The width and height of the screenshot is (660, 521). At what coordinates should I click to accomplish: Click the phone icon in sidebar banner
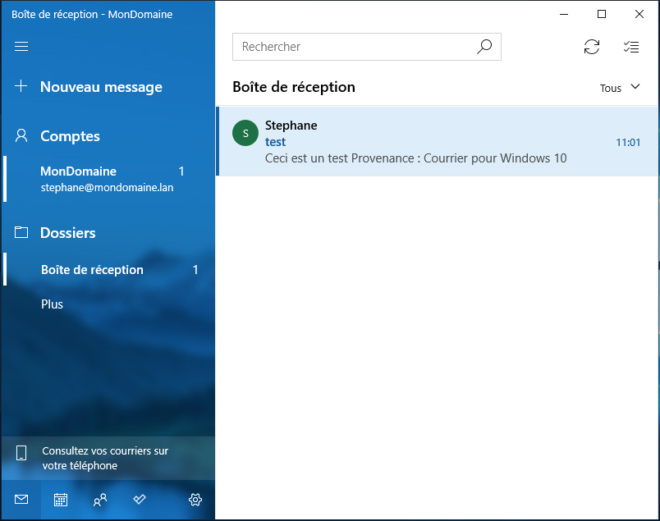(21, 453)
